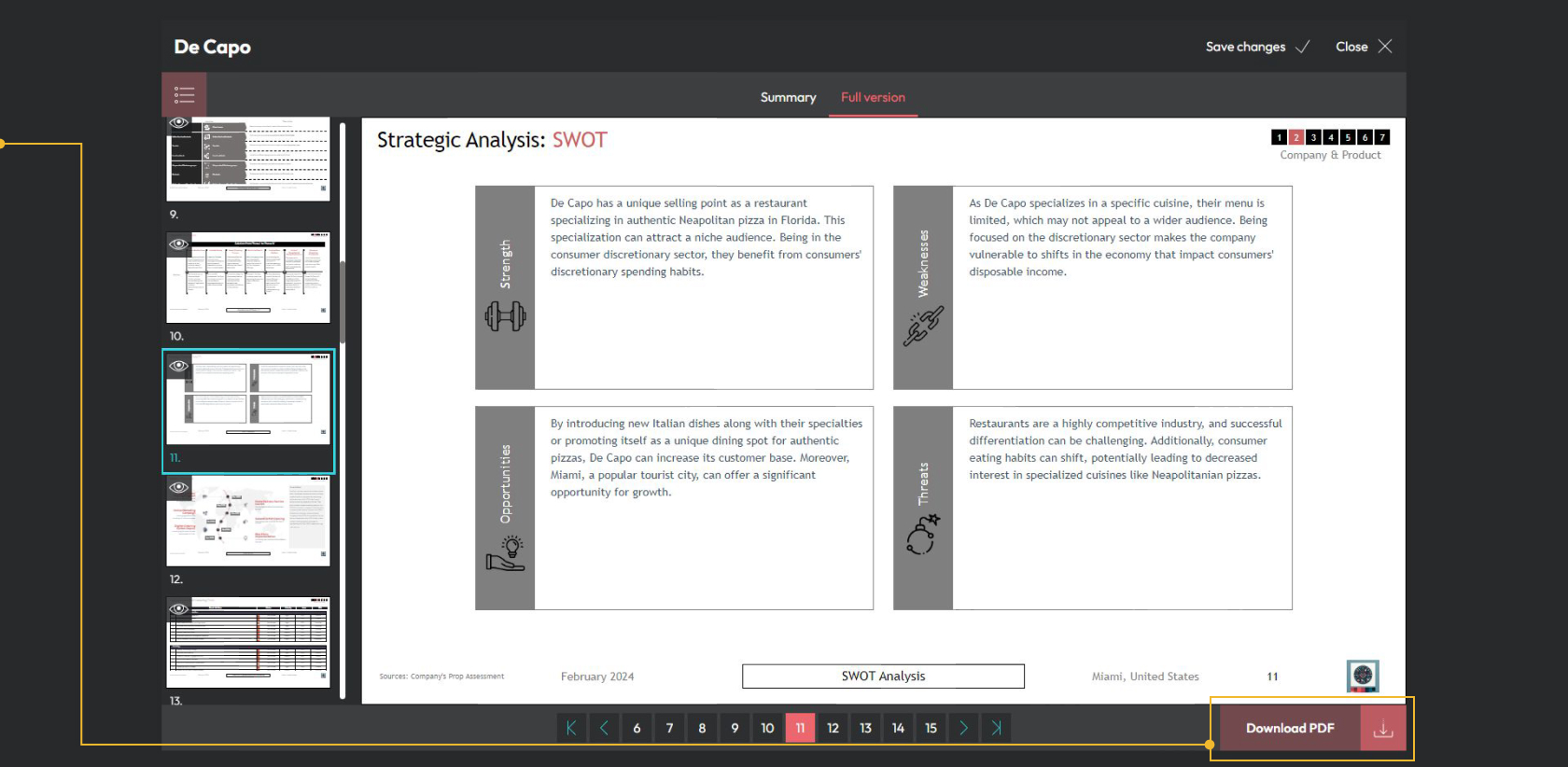Jump to last page arrow
Image resolution: width=1568 pixels, height=767 pixels.
point(996,728)
